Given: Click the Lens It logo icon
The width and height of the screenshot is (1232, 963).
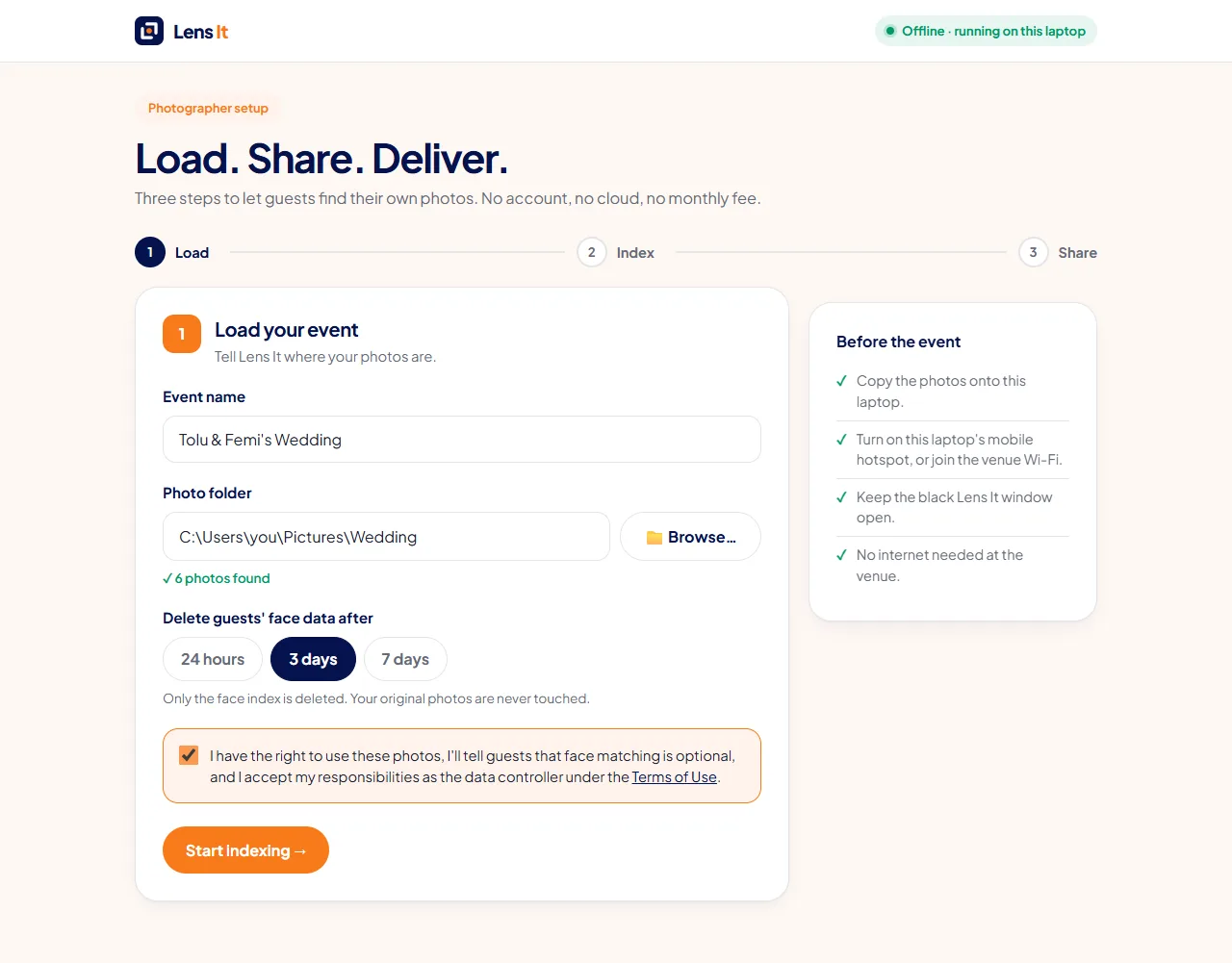Looking at the screenshot, I should pyautogui.click(x=149, y=31).
